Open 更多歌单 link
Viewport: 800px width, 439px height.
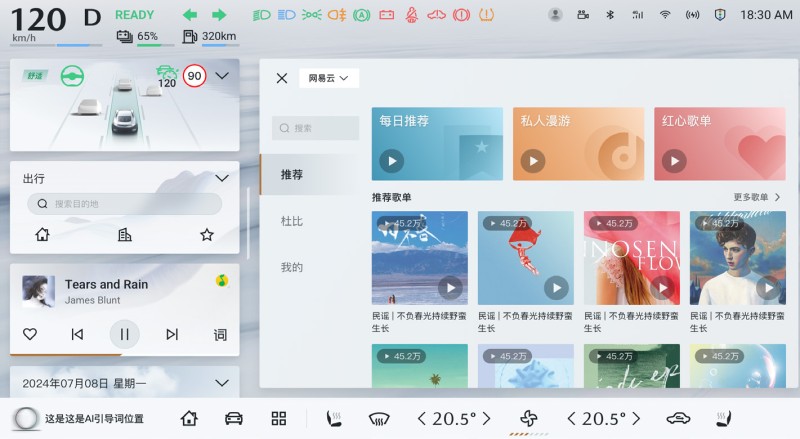pos(757,197)
